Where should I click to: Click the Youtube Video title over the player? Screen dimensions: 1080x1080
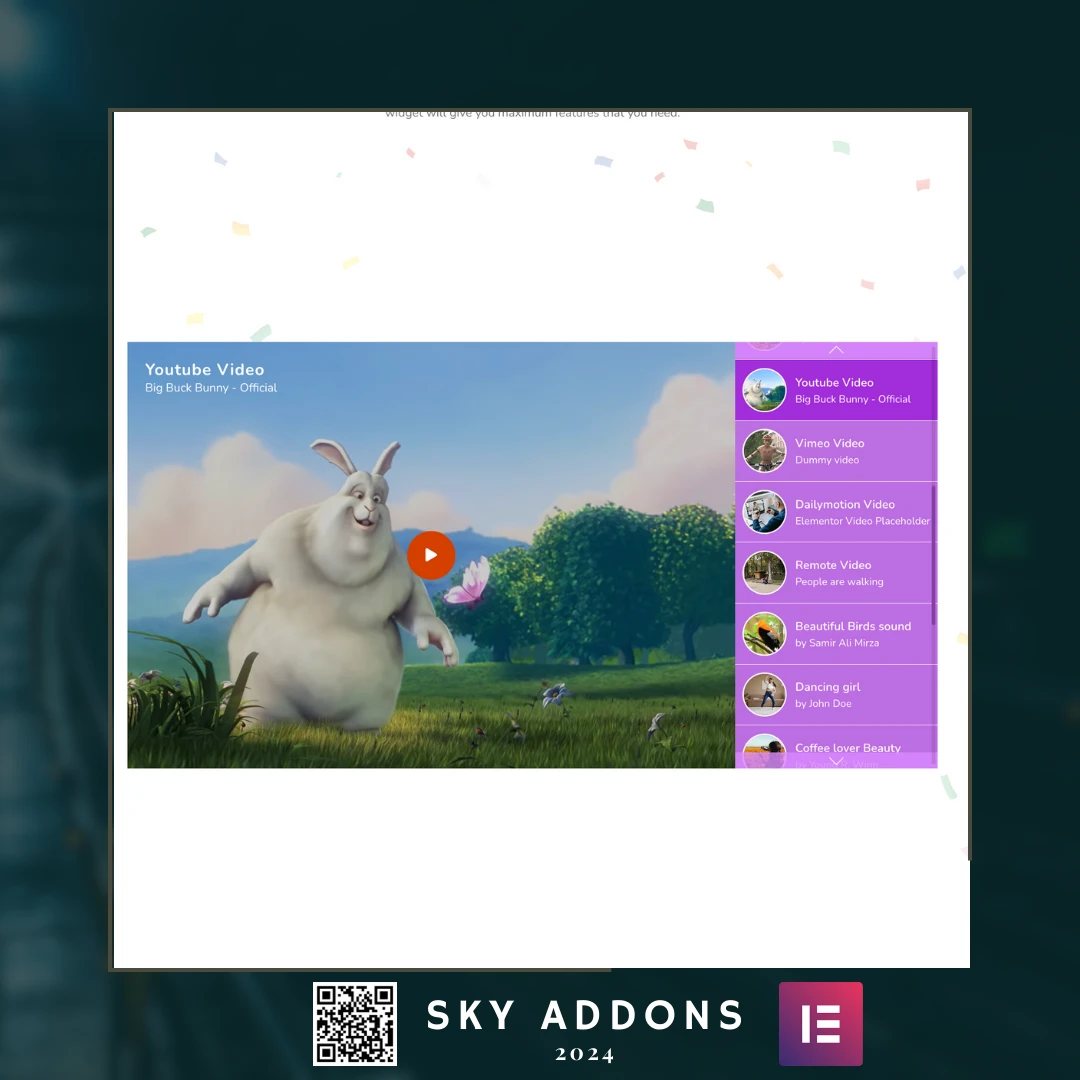tap(205, 369)
